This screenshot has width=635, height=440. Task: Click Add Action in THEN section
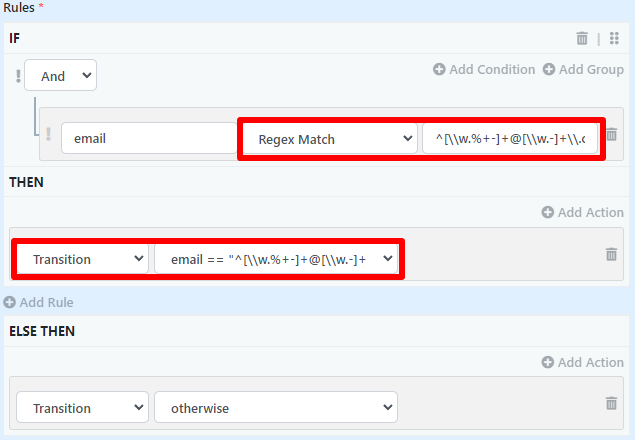click(x=582, y=212)
